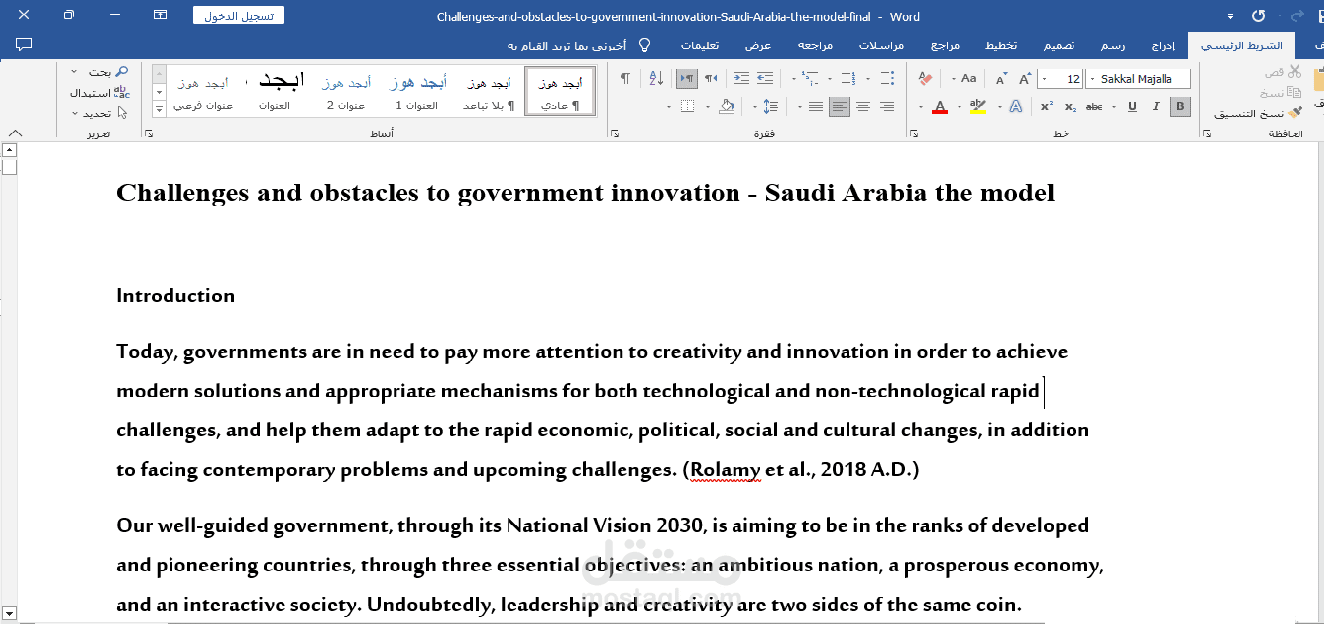Clear all formatting from the selection

pyautogui.click(x=925, y=78)
